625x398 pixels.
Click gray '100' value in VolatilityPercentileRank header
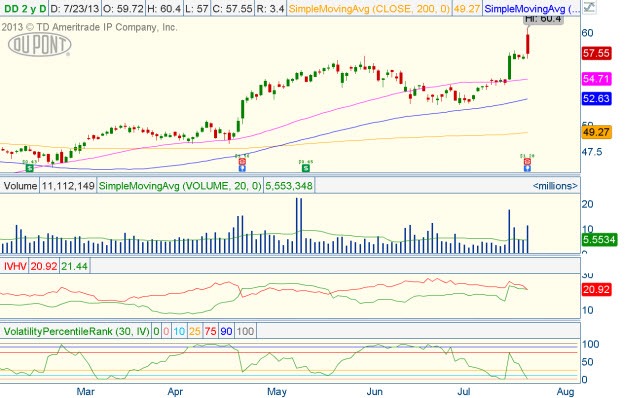245,331
